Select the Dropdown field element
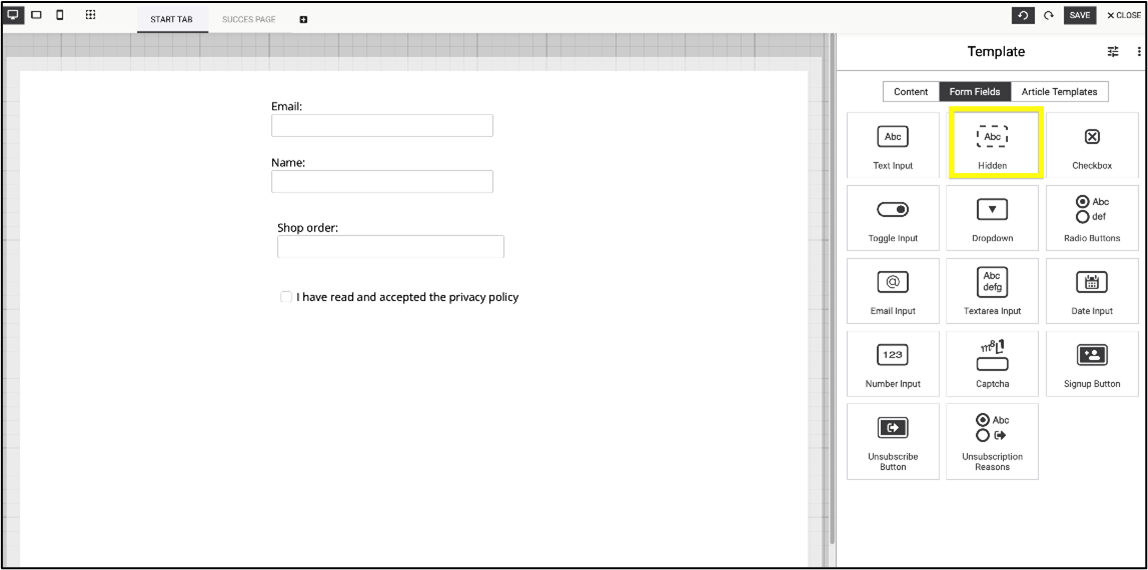Viewport: 1148px width, 570px height. tap(992, 218)
